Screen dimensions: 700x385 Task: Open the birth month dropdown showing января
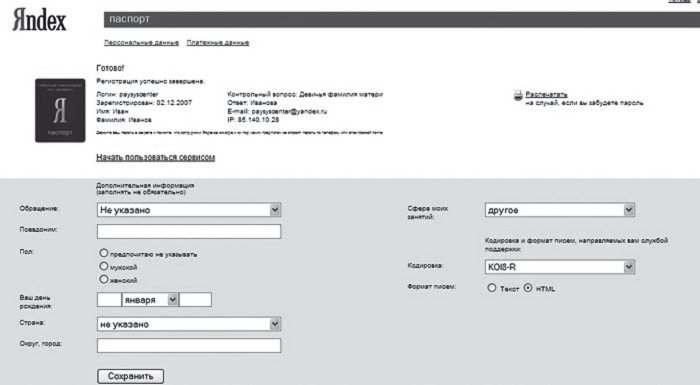[150, 300]
